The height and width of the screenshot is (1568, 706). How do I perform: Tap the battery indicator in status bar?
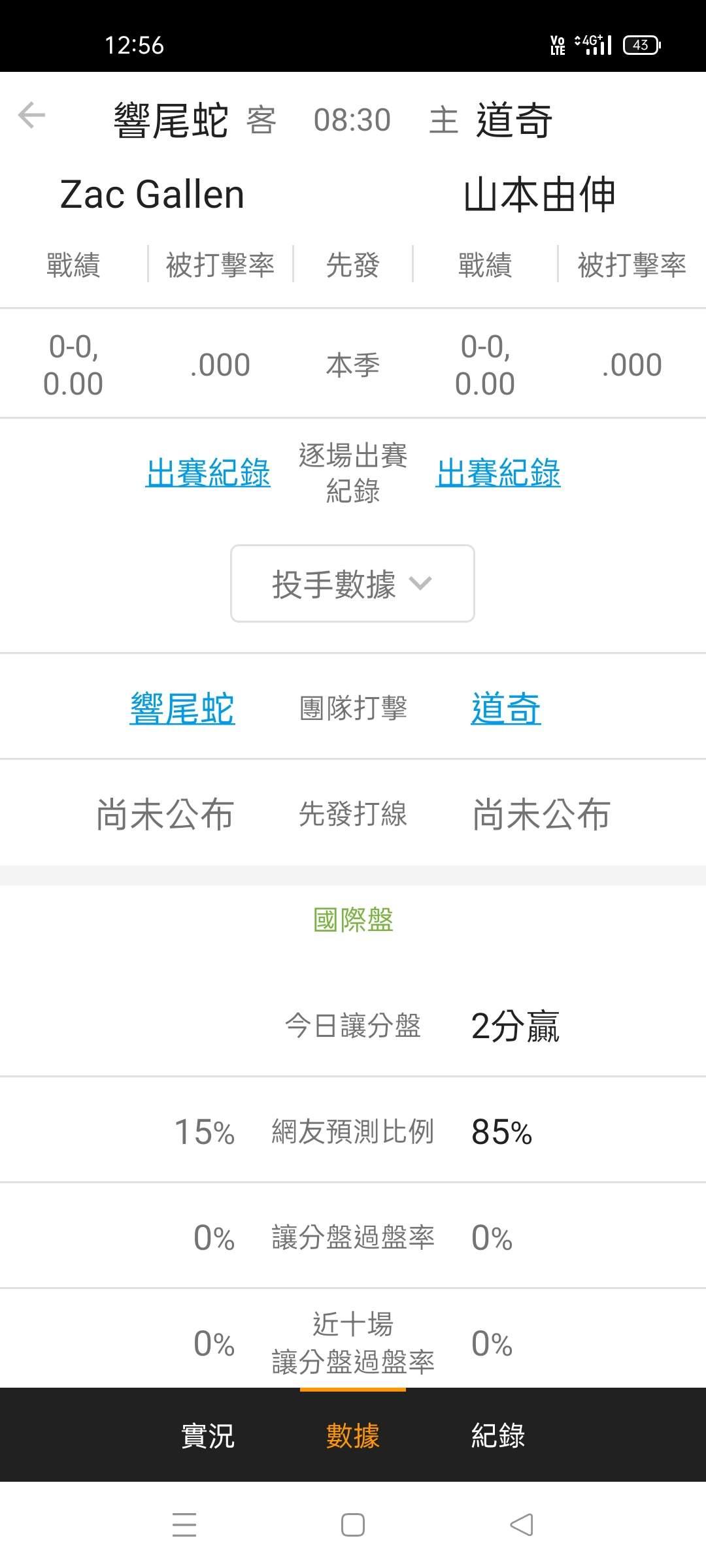pyautogui.click(x=642, y=45)
